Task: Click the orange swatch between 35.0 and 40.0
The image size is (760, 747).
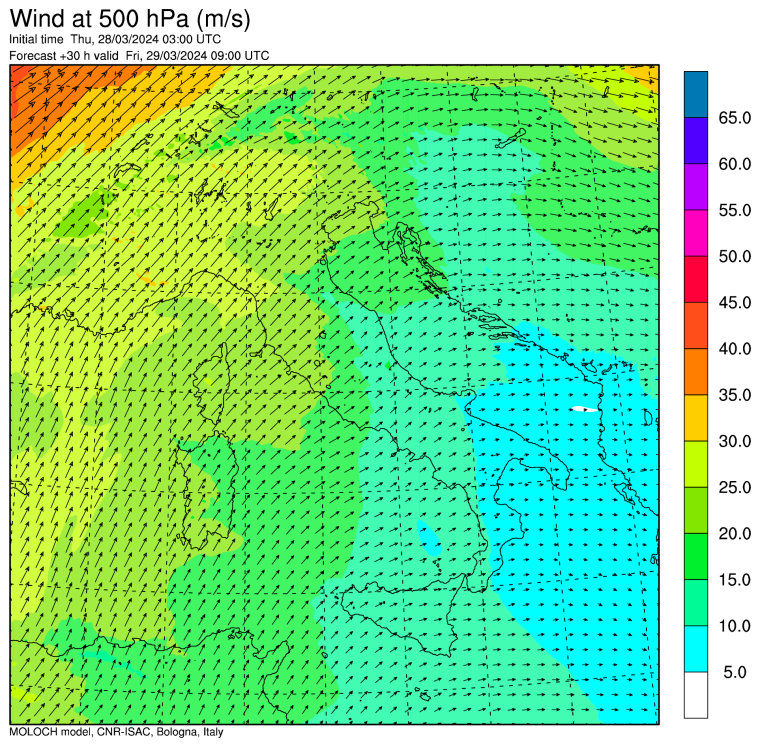Action: 696,371
